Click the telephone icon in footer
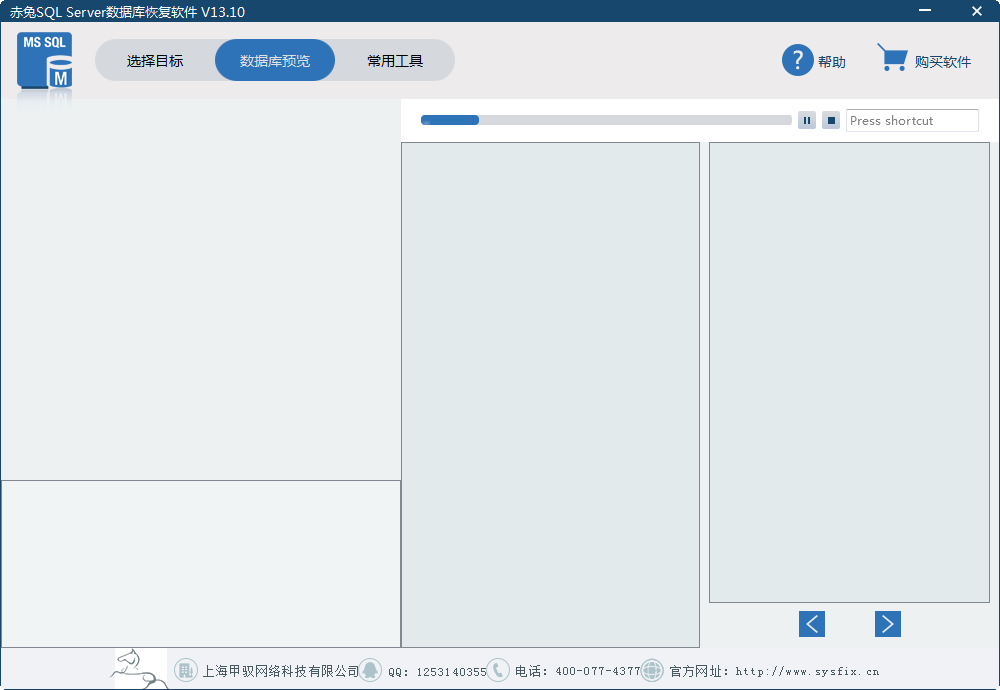Image resolution: width=1000 pixels, height=690 pixels. pyautogui.click(x=498, y=670)
